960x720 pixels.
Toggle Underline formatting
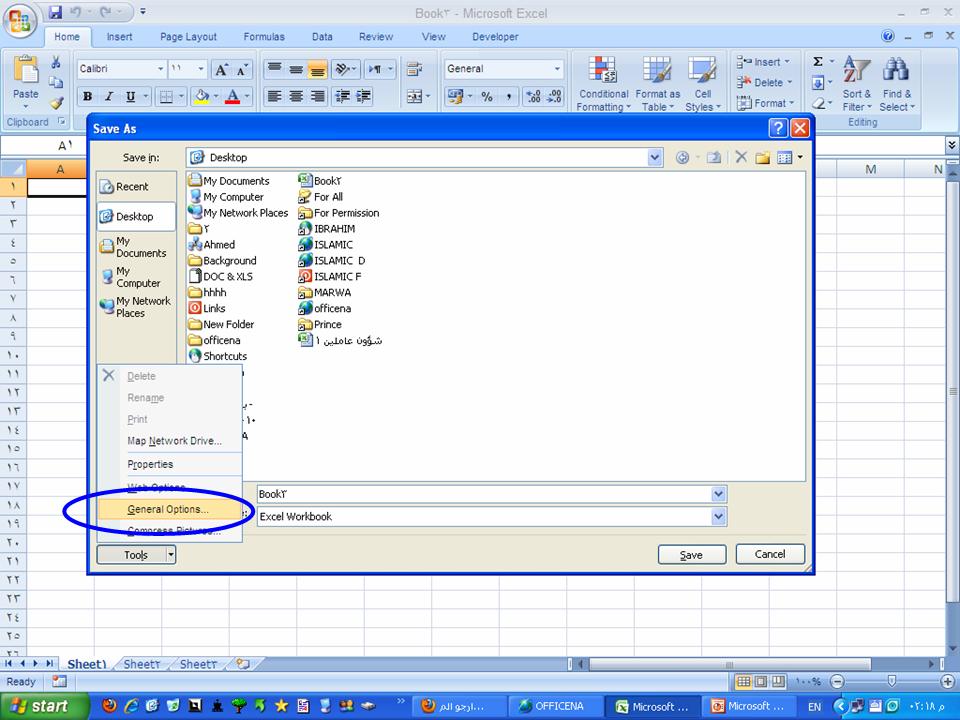click(130, 96)
